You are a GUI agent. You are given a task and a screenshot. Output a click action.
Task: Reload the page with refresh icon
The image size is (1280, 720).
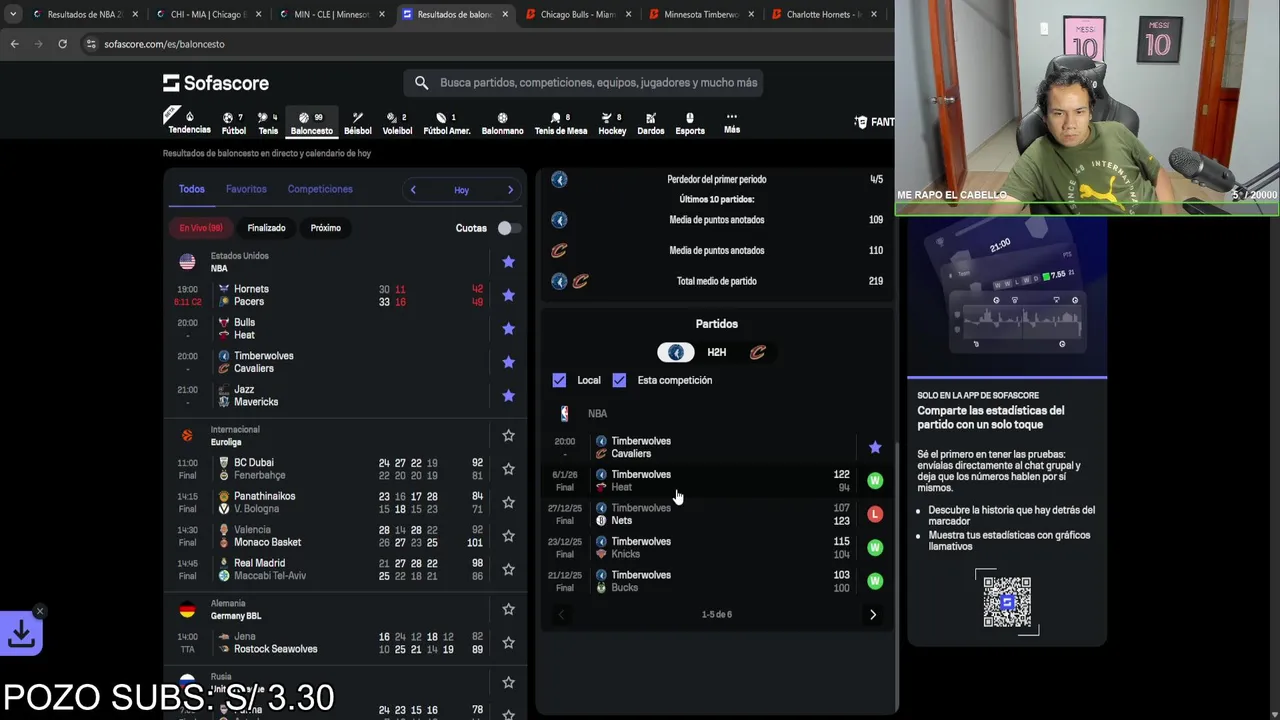pyautogui.click(x=62, y=44)
